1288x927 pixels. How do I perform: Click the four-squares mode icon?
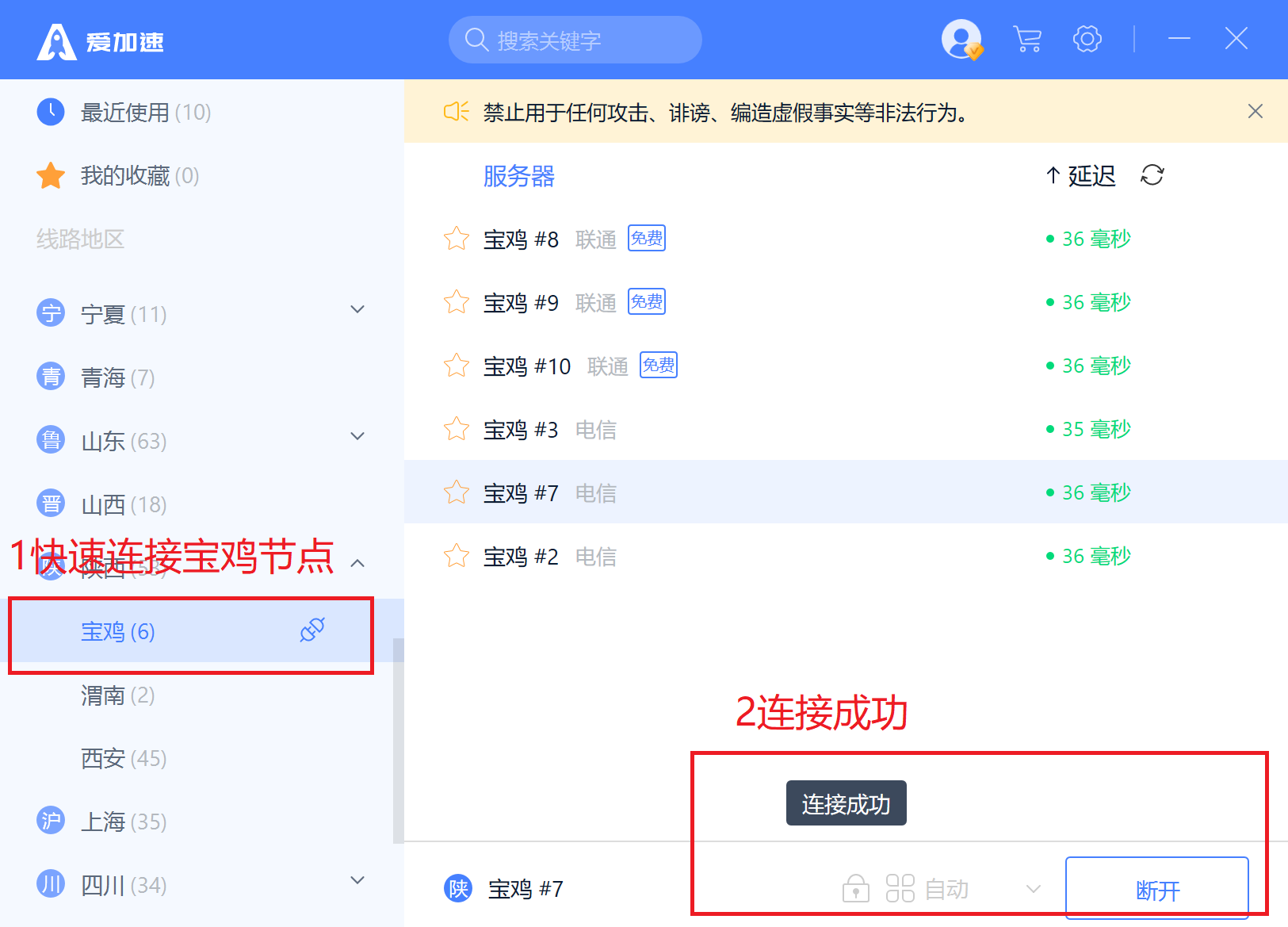(x=900, y=888)
